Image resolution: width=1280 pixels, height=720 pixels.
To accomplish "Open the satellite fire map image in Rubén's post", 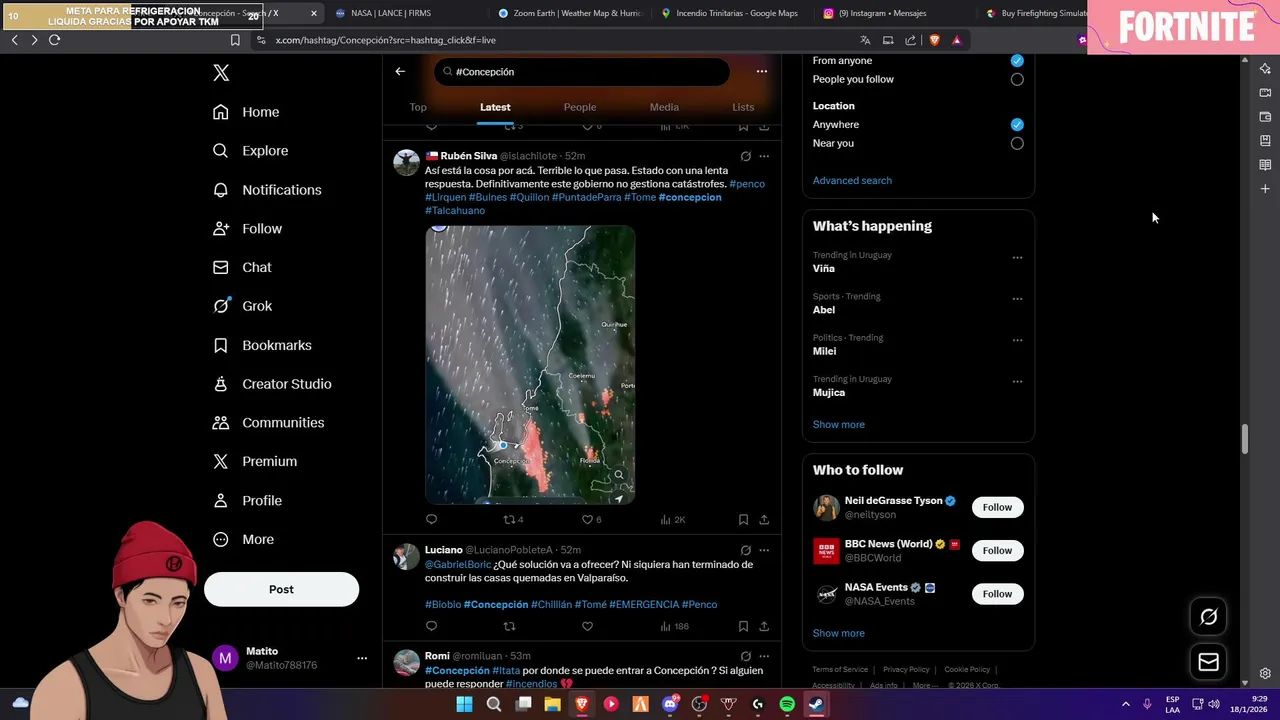I will (530, 365).
